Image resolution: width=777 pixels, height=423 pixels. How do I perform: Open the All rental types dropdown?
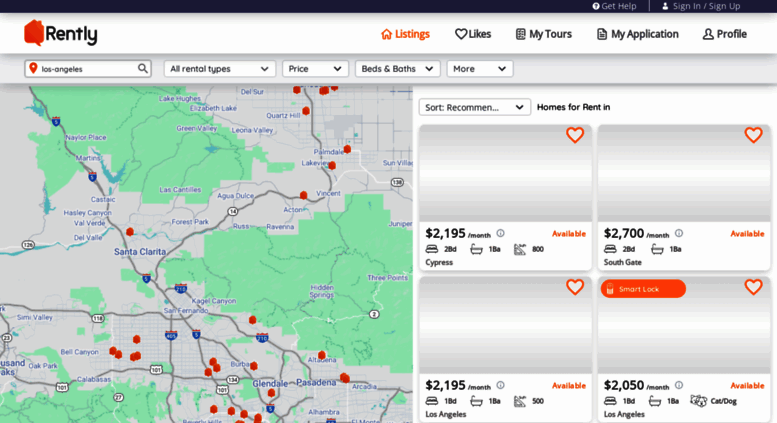click(x=219, y=69)
